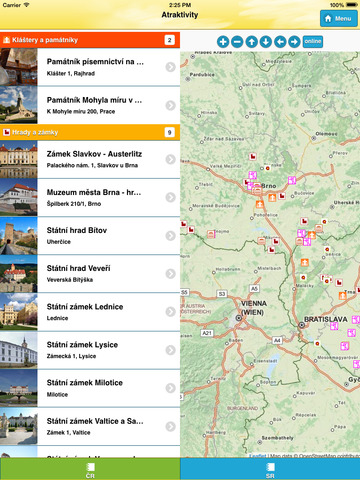
Task: Click the Leaflet attribution link
Action: click(257, 456)
